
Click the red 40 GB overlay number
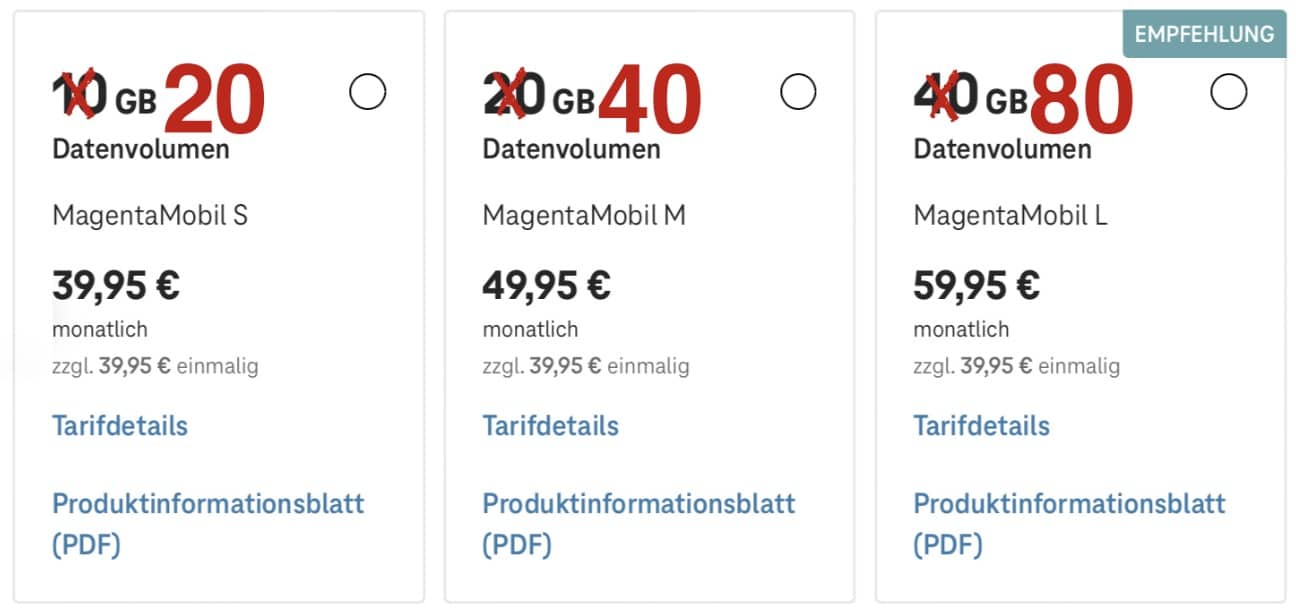click(650, 99)
